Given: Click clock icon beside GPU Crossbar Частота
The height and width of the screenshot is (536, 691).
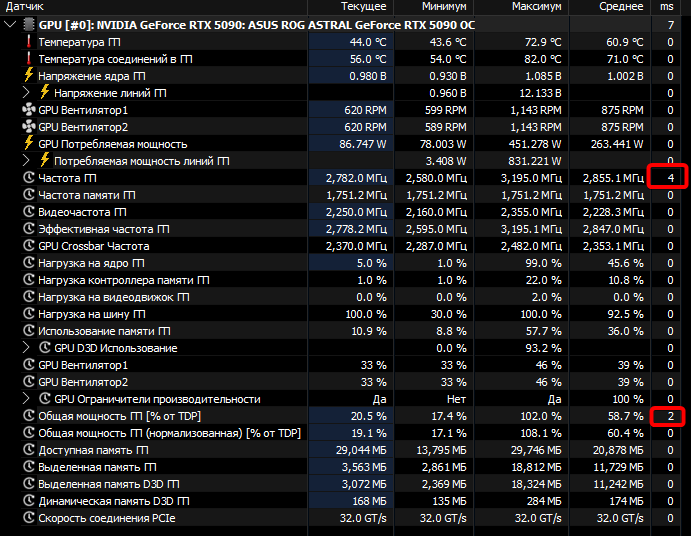Looking at the screenshot, I should pos(29,246).
